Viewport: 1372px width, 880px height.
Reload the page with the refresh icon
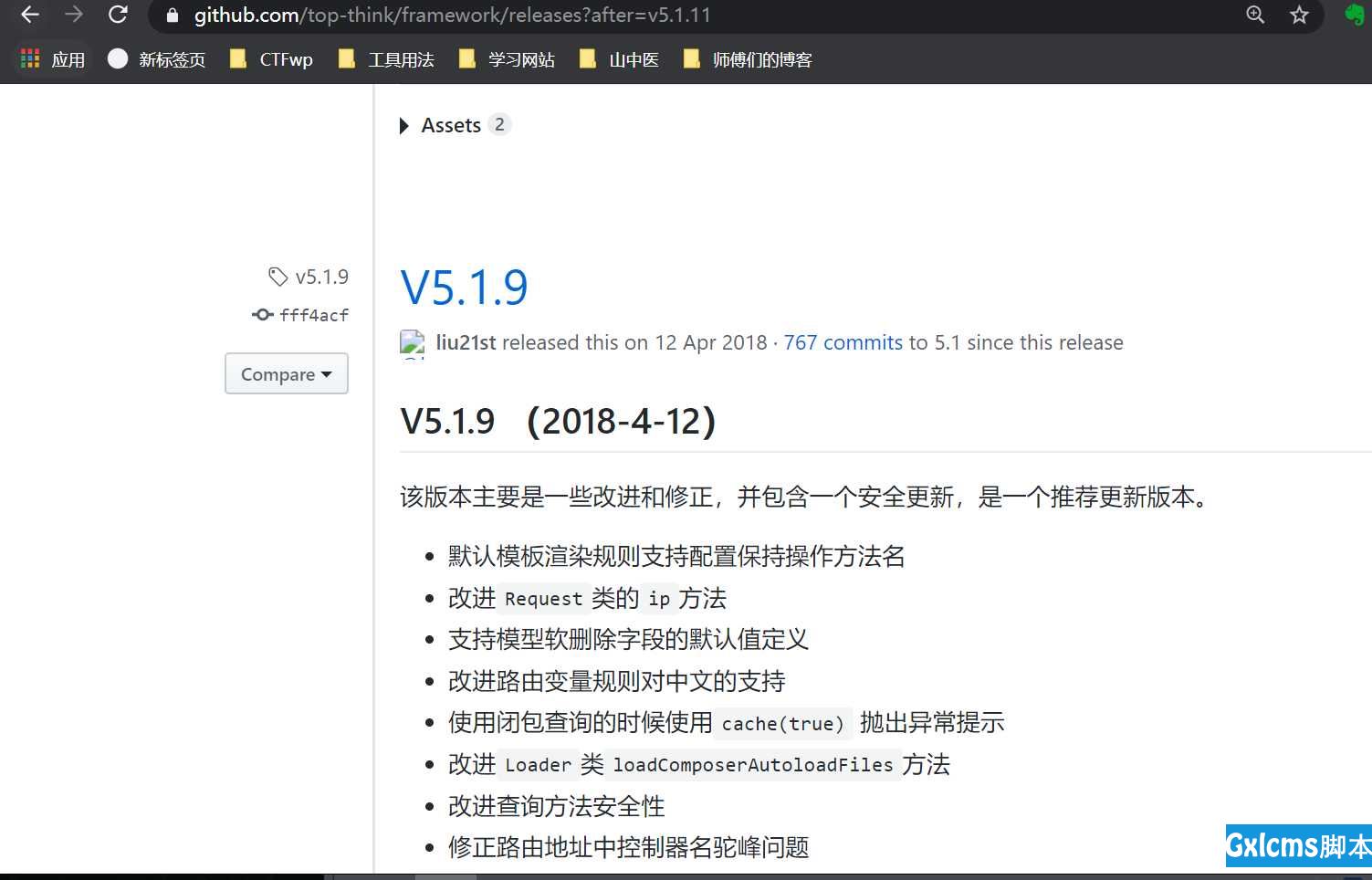(x=118, y=15)
